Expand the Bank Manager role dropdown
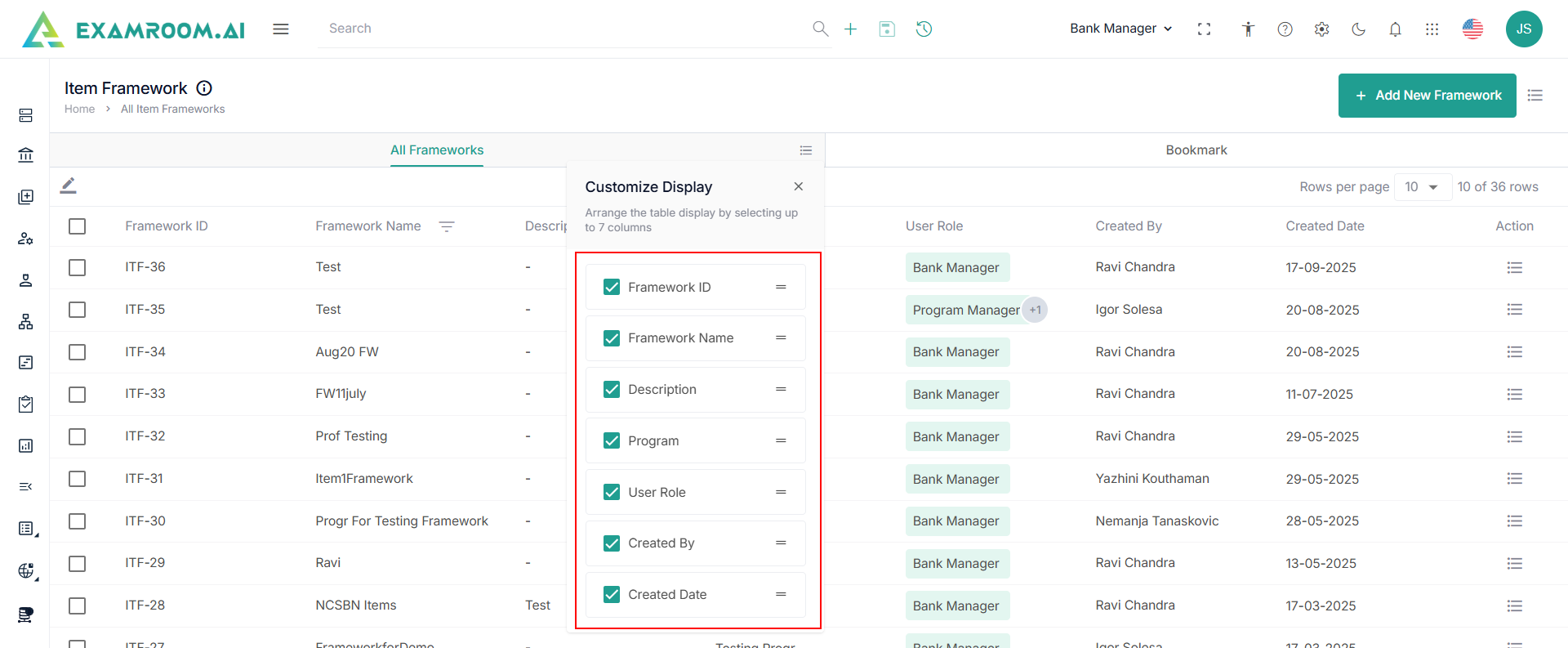Image resolution: width=1568 pixels, height=648 pixels. click(1120, 29)
